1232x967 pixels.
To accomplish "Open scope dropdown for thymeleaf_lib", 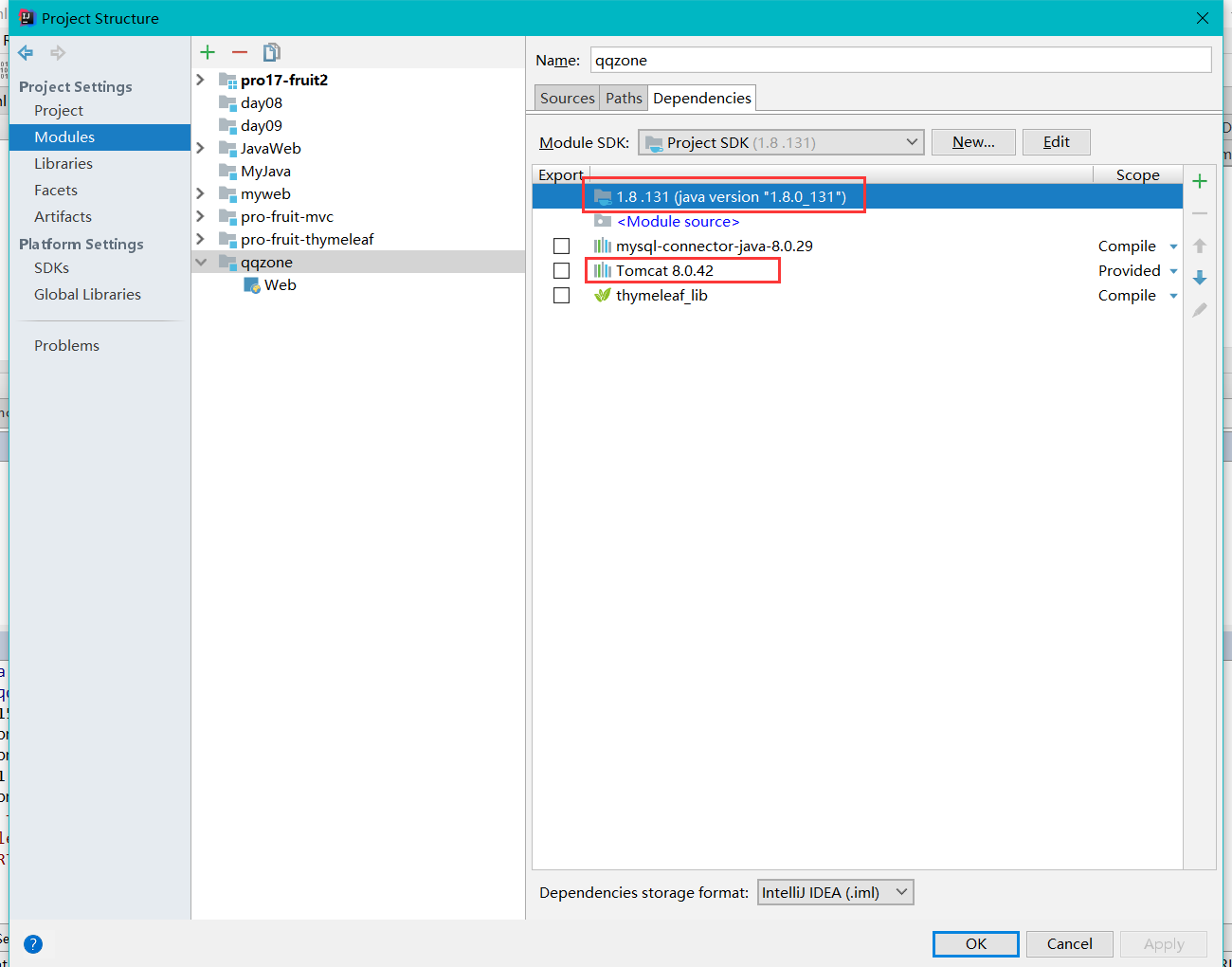I will pos(1173,296).
